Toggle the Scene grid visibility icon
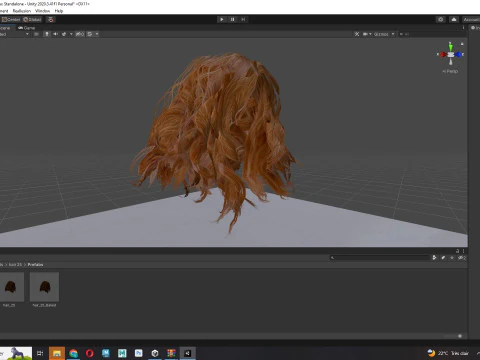This screenshot has width=480, height=360. (90, 34)
